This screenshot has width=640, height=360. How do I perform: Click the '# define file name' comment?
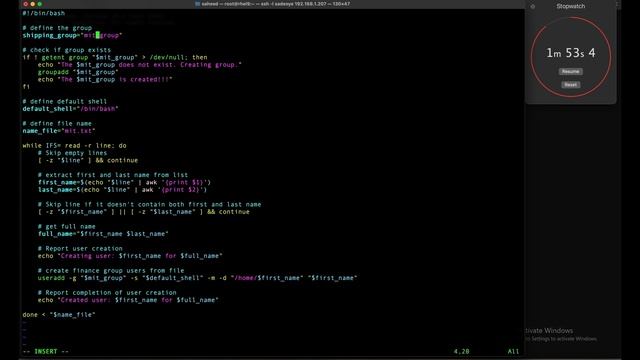[x=57, y=123]
